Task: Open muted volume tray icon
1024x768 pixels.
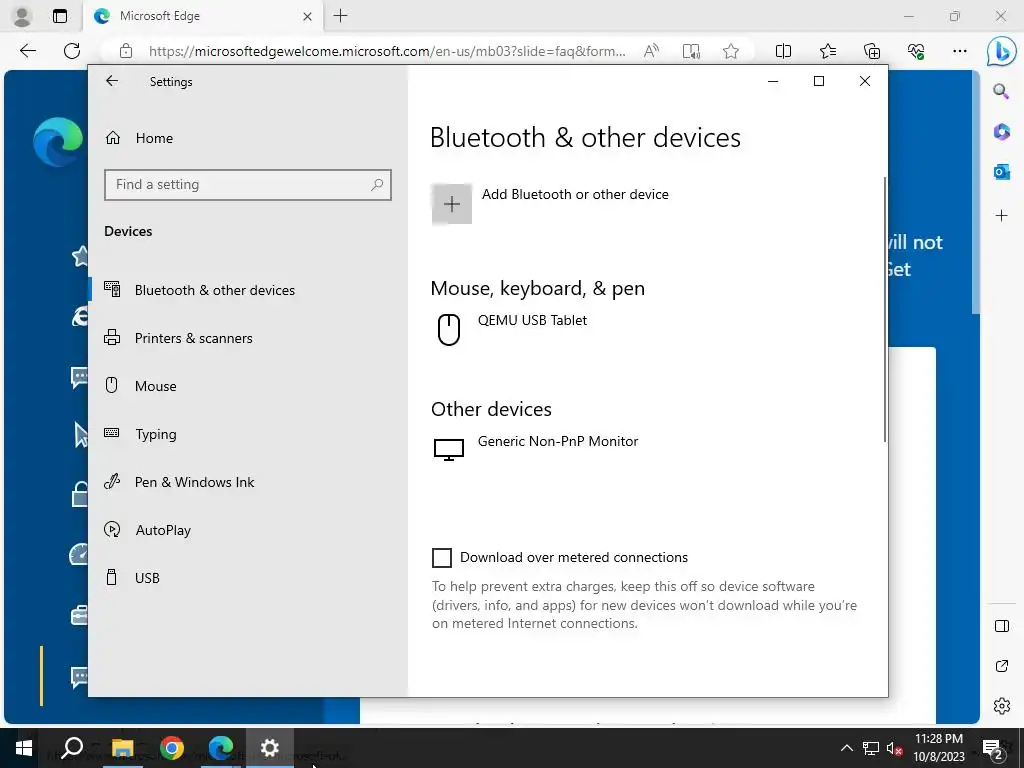Action: tap(894, 748)
